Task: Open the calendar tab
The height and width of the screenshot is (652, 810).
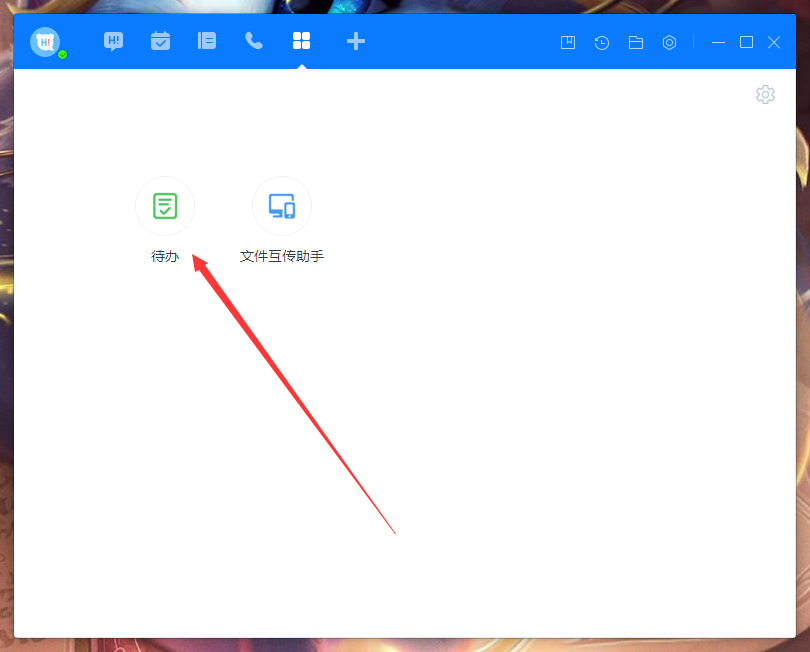Action: [x=160, y=41]
